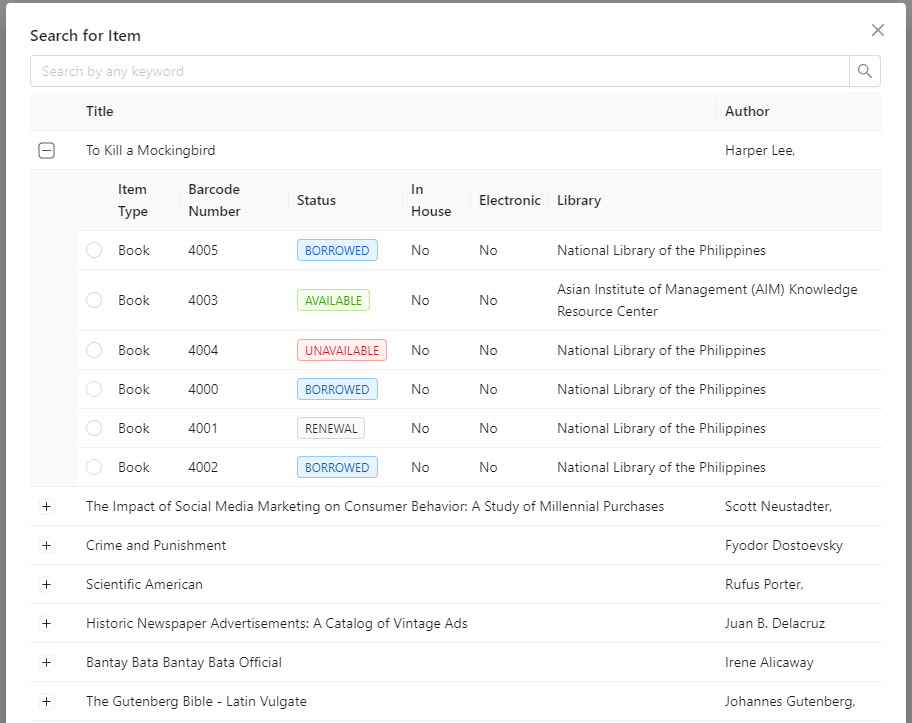The height and width of the screenshot is (723, 912).
Task: Select the book with barcode 4005
Action: coord(94,251)
